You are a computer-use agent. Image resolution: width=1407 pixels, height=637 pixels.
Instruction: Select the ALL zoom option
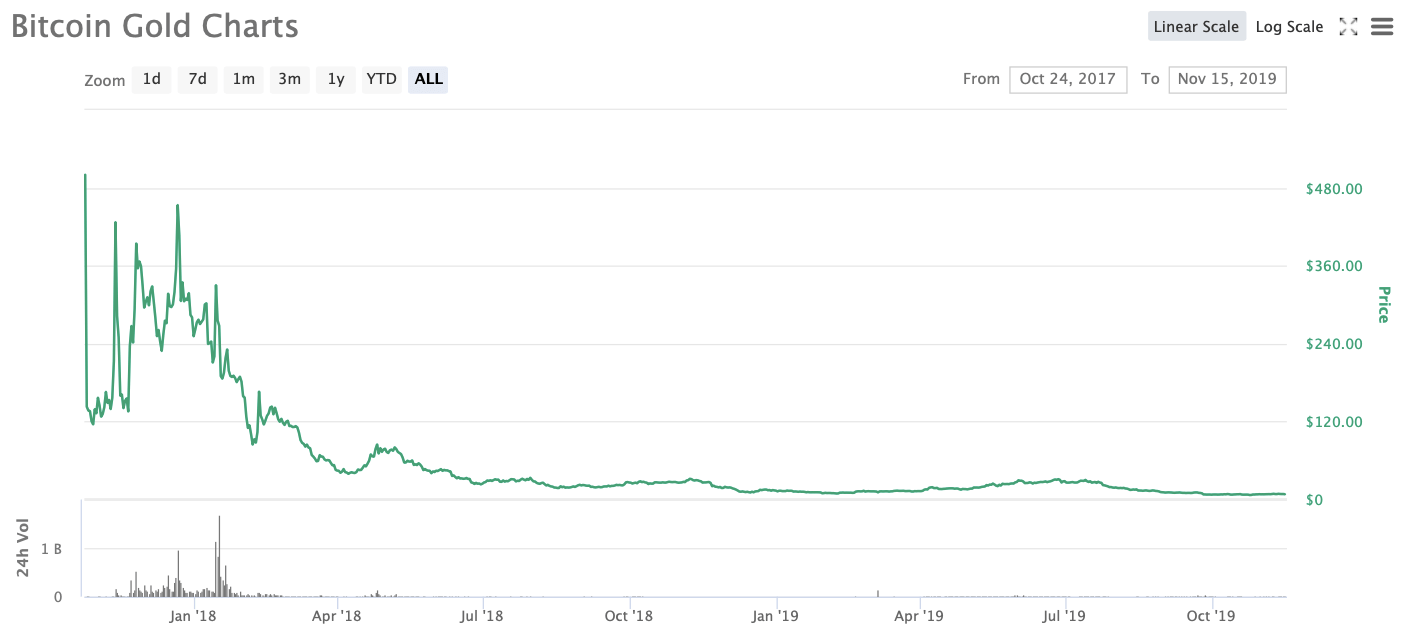pos(428,79)
